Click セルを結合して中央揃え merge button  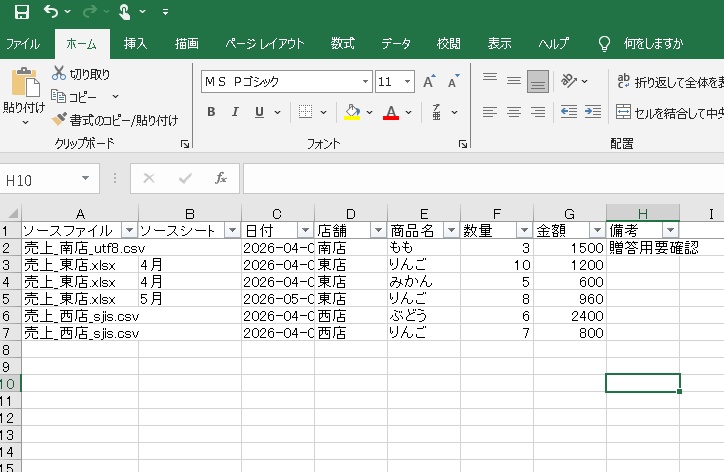coord(670,112)
